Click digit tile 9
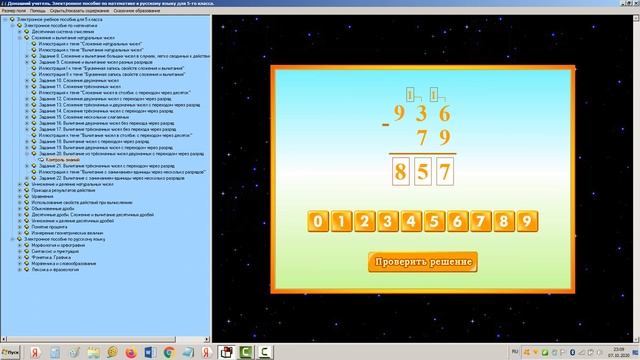Viewport: 640px width, 360px height. point(527,221)
